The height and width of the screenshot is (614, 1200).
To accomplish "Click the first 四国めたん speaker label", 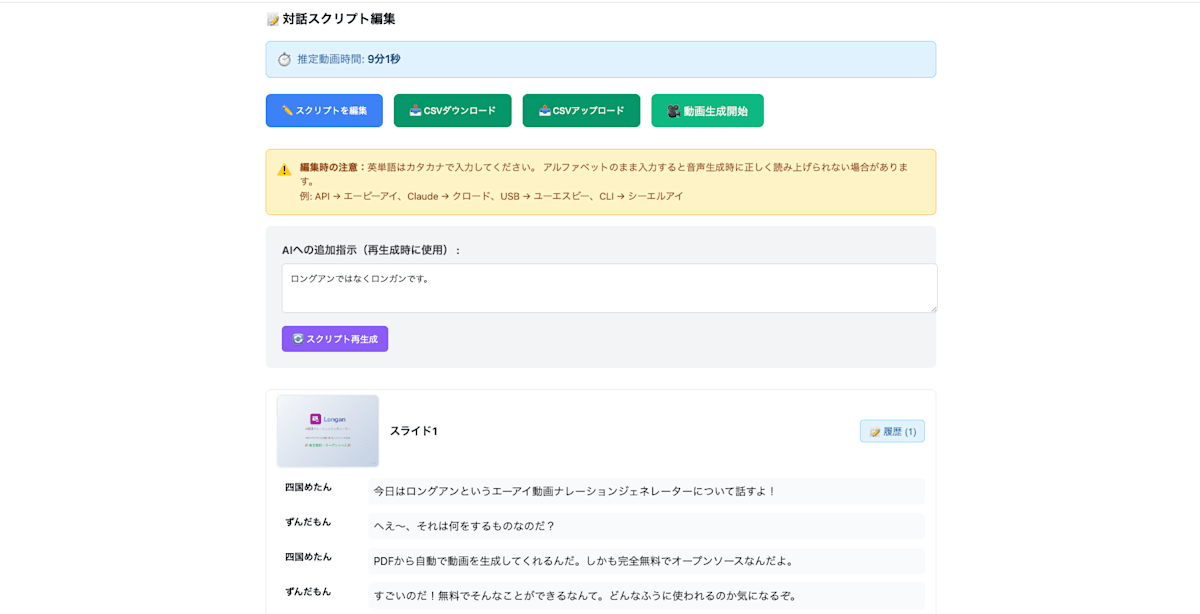I will click(308, 487).
